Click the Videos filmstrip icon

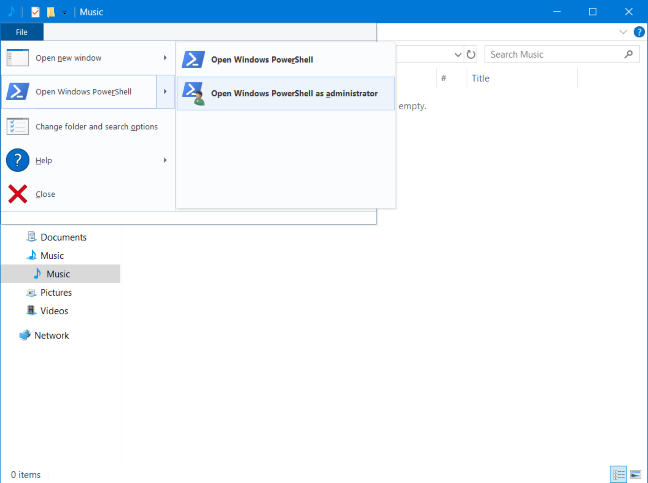(31, 310)
